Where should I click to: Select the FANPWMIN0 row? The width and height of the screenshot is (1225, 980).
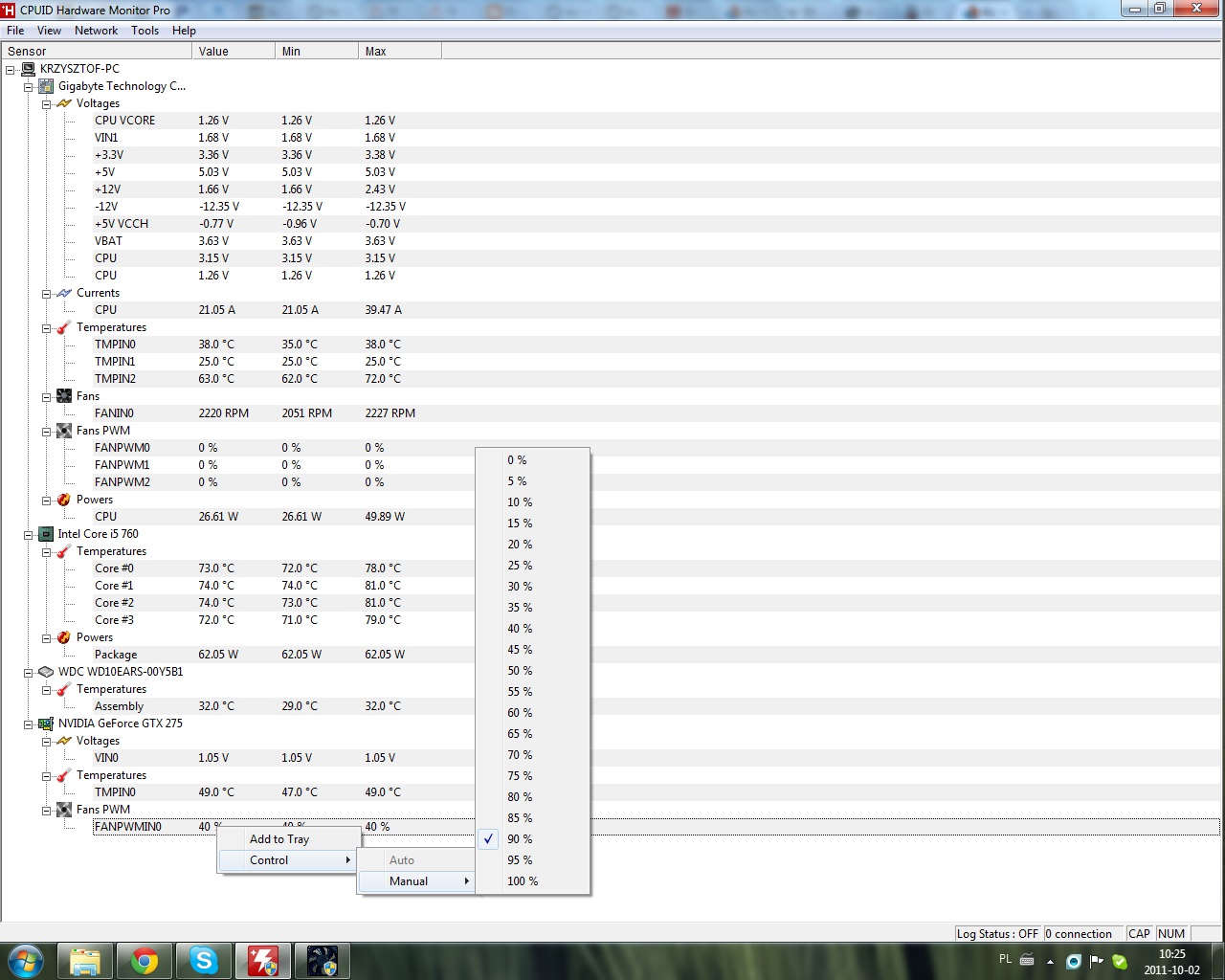pos(657,827)
